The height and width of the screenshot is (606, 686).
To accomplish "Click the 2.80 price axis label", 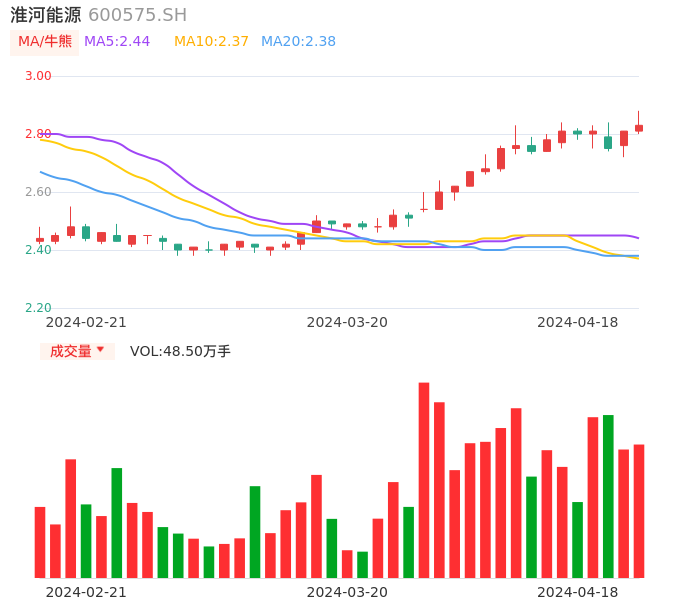I will (x=38, y=134).
